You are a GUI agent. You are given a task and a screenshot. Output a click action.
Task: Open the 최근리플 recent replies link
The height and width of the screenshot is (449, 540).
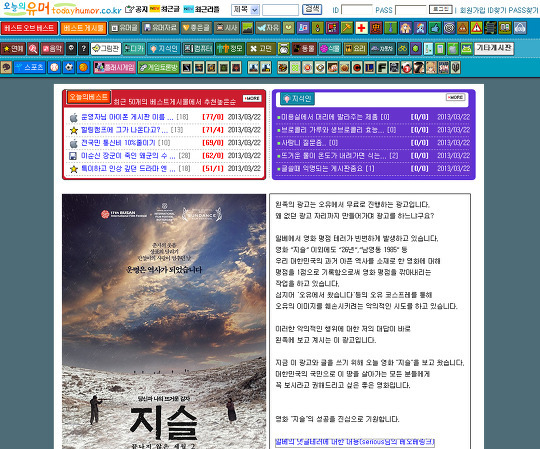pyautogui.click(x=201, y=9)
